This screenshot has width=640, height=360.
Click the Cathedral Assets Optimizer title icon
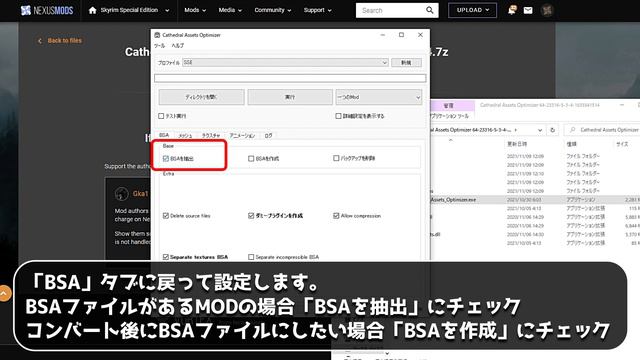coord(157,35)
